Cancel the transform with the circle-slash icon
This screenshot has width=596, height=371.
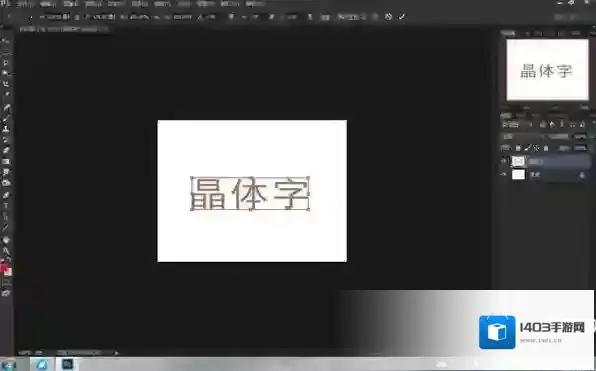click(x=388, y=17)
